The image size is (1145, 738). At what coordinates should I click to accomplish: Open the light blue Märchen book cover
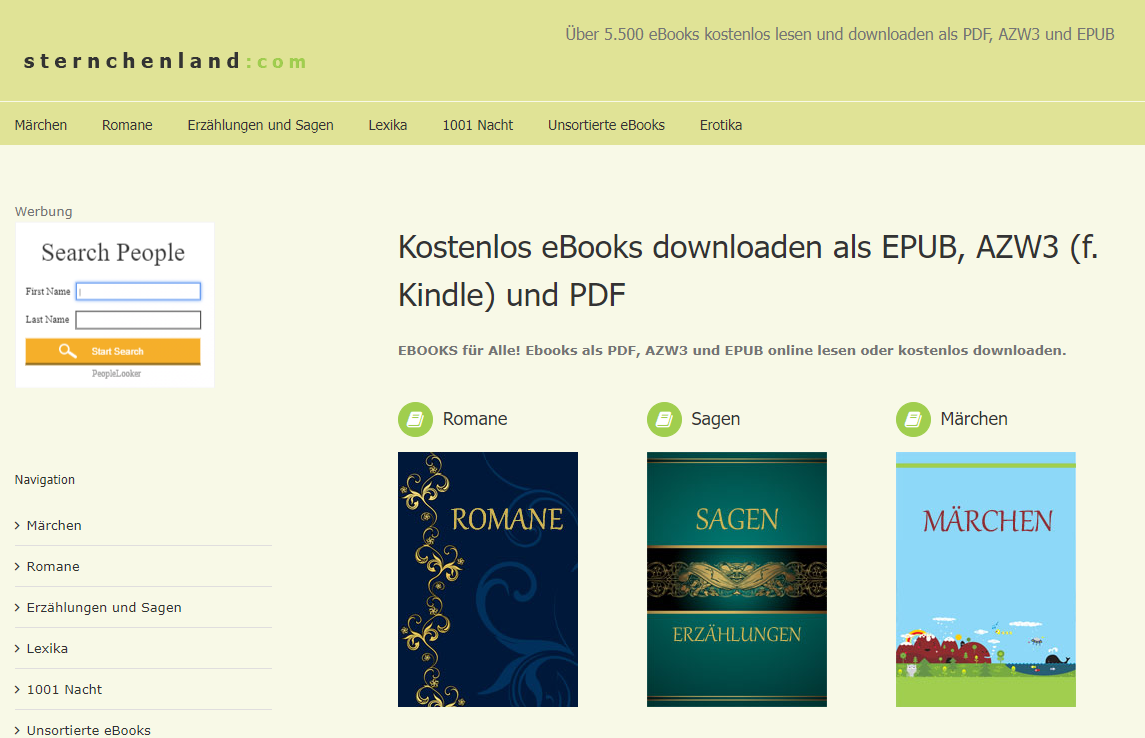(x=986, y=579)
